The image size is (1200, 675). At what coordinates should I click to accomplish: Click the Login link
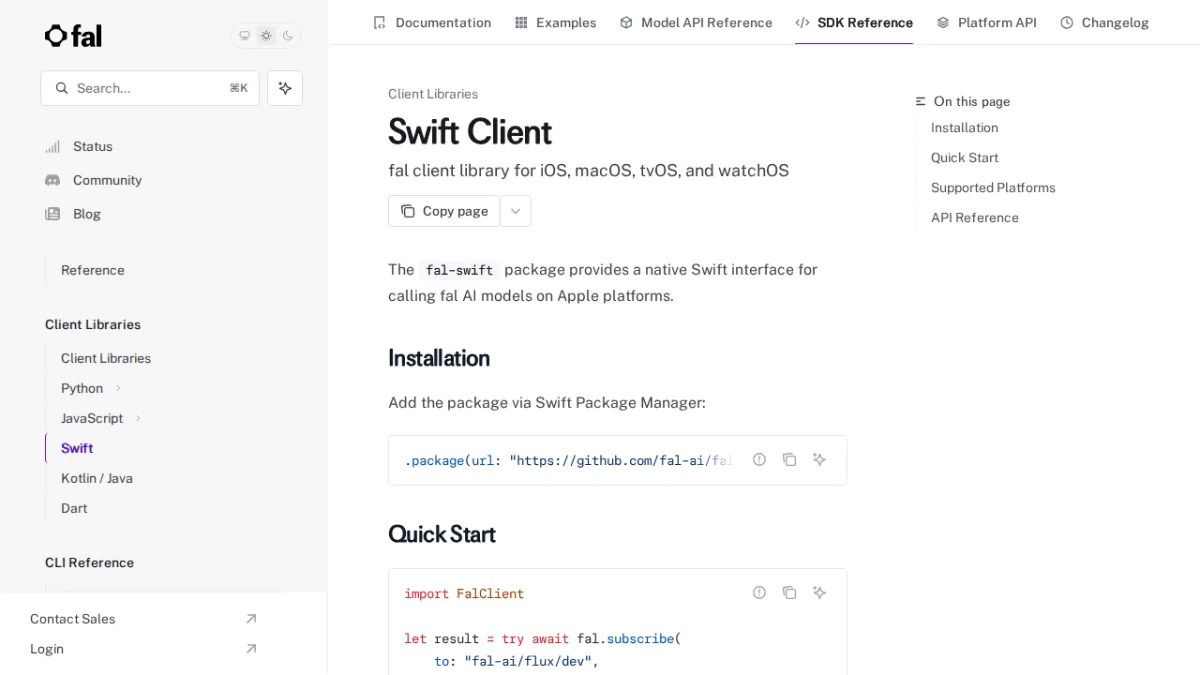[47, 649]
